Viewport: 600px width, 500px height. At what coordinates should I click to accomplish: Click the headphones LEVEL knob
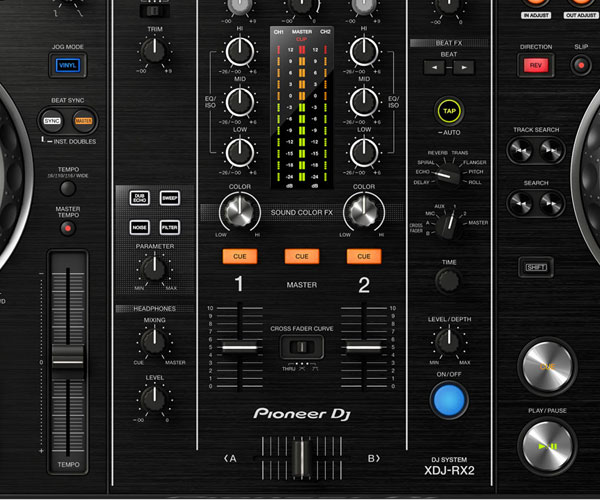point(155,399)
